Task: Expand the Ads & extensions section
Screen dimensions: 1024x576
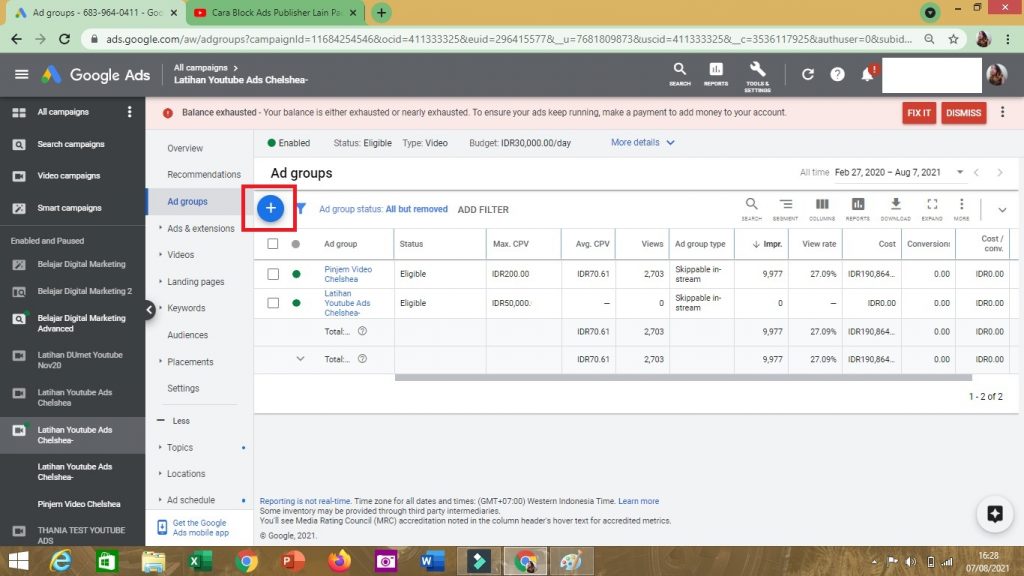Action: click(200, 228)
